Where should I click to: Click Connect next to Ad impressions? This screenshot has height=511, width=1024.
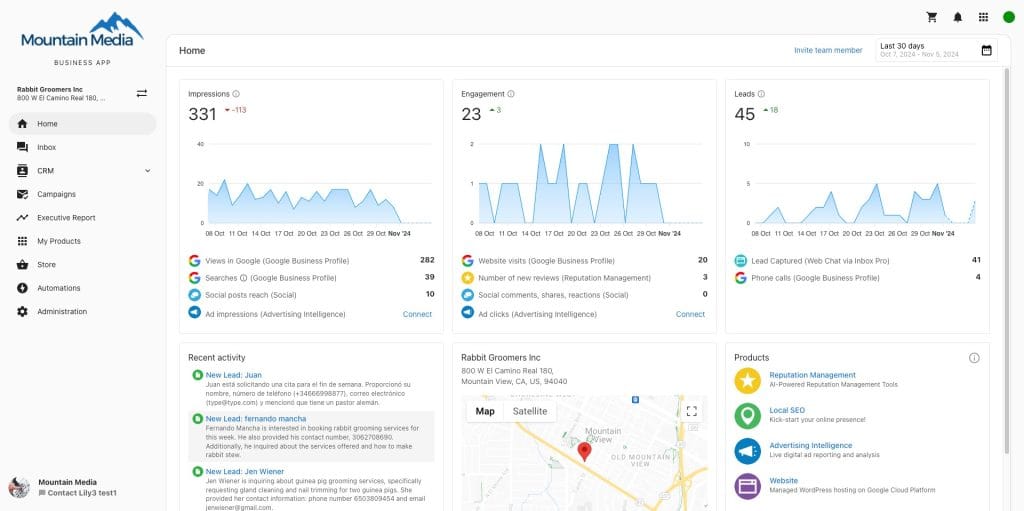[x=417, y=314]
